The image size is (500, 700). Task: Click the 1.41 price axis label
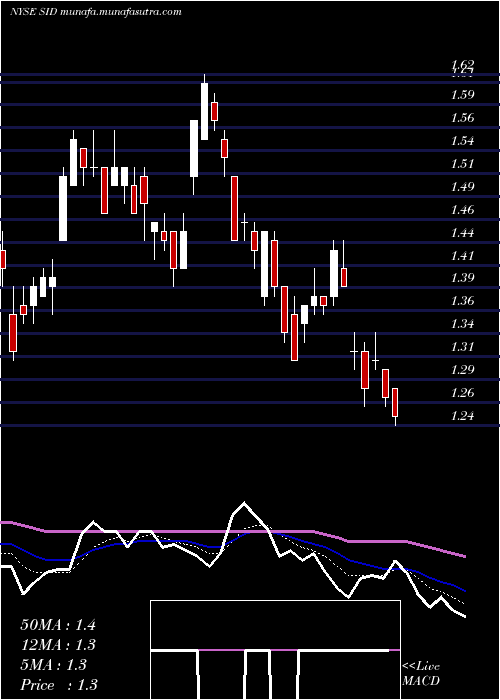tap(462, 255)
